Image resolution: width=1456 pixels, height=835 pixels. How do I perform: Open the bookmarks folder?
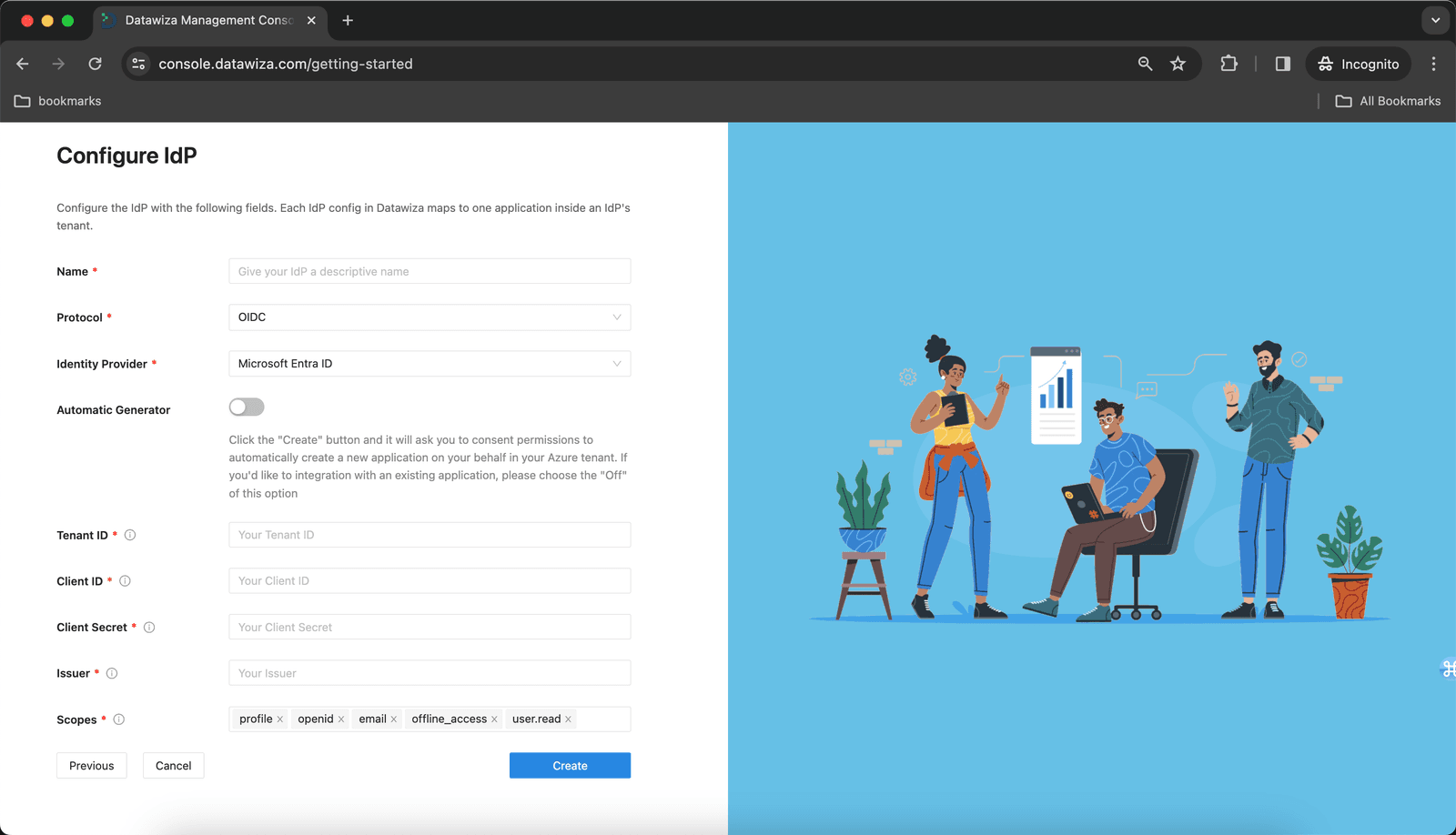[57, 101]
